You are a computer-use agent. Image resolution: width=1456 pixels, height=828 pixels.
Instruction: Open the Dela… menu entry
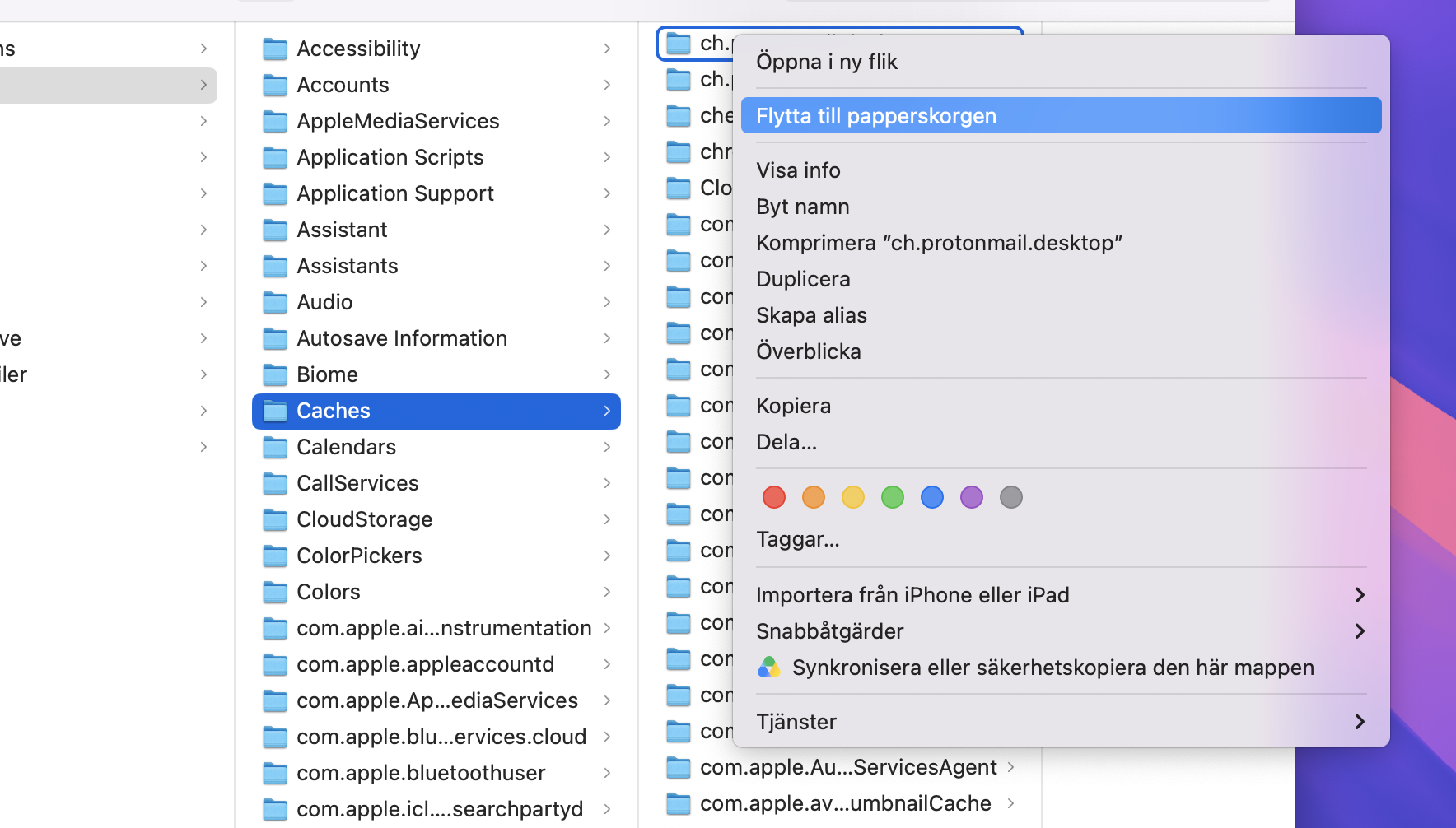point(1062,442)
